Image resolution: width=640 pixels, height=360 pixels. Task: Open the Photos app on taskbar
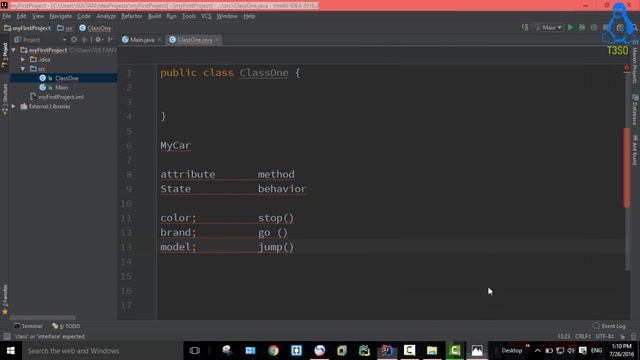477,351
